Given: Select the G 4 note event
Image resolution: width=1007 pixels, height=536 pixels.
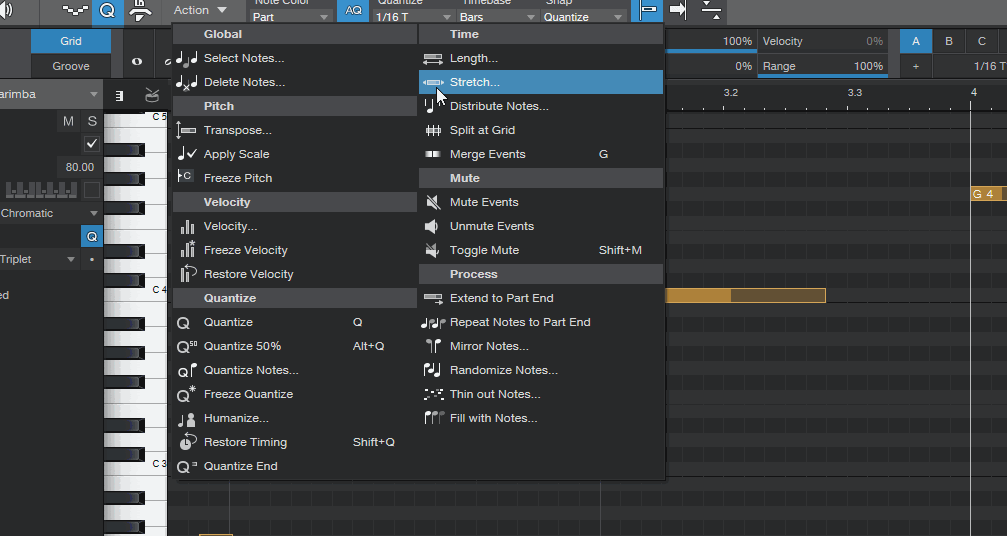Looking at the screenshot, I should [x=988, y=194].
